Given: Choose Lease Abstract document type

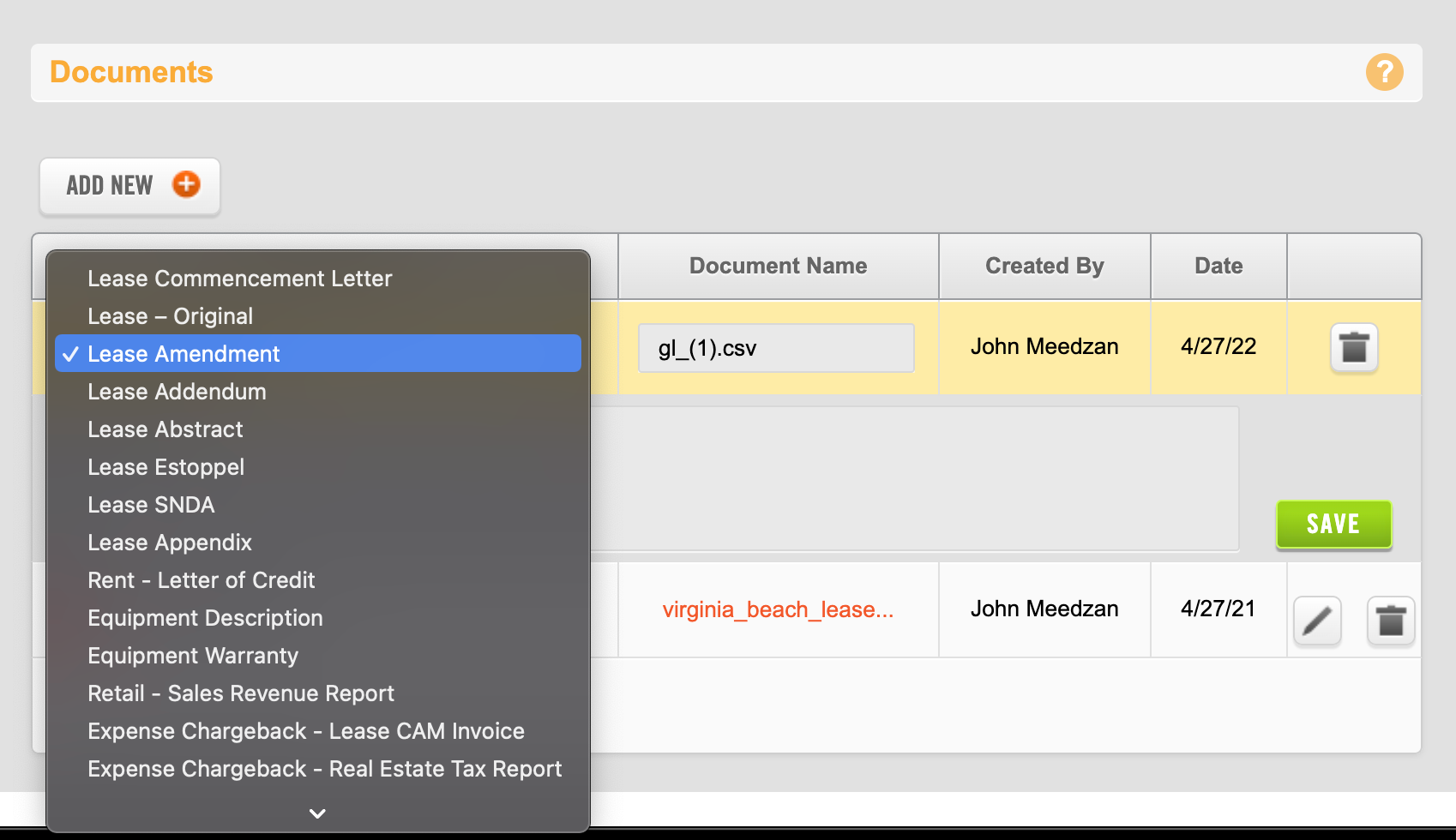Looking at the screenshot, I should (165, 429).
